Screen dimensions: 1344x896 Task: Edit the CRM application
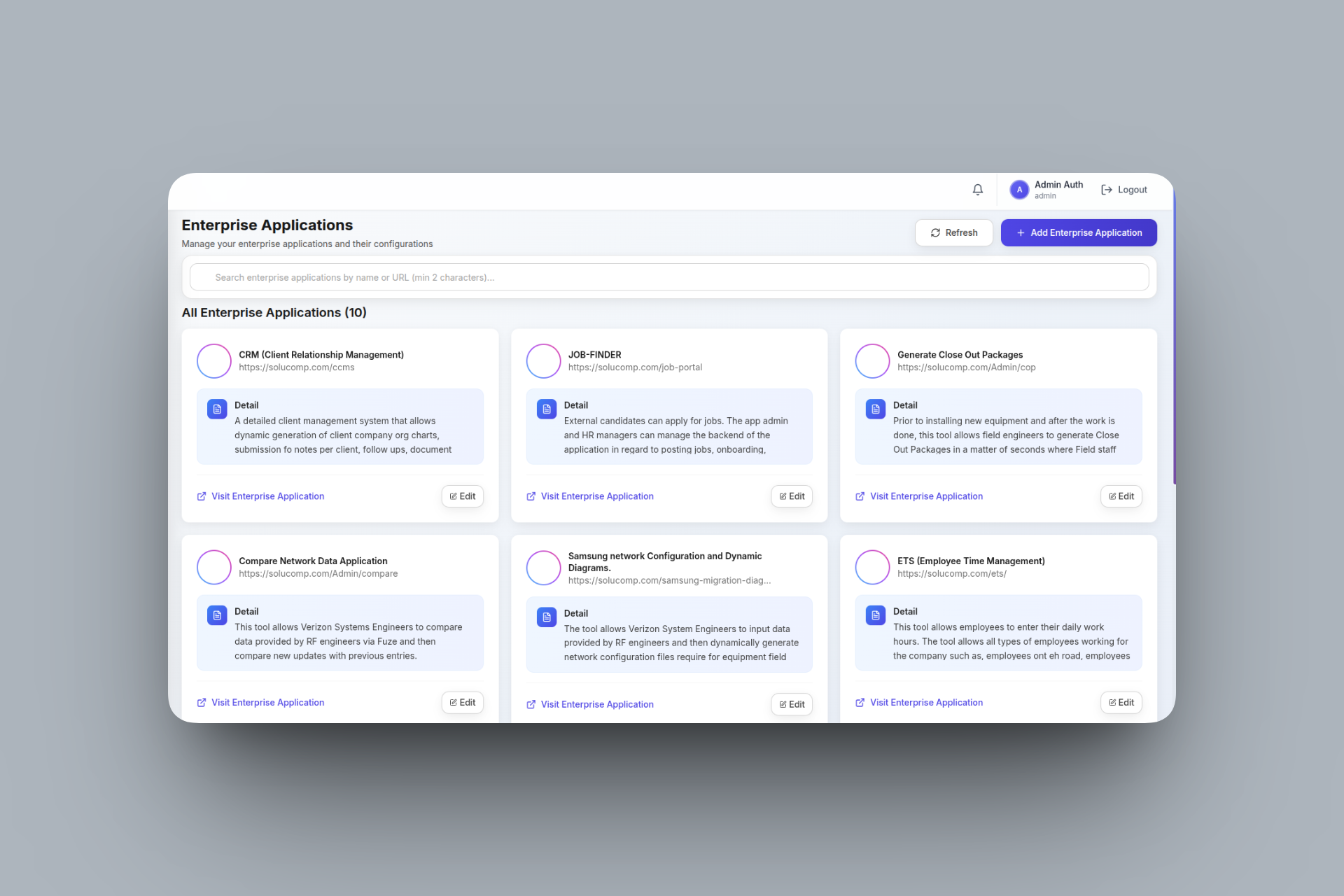click(x=463, y=496)
